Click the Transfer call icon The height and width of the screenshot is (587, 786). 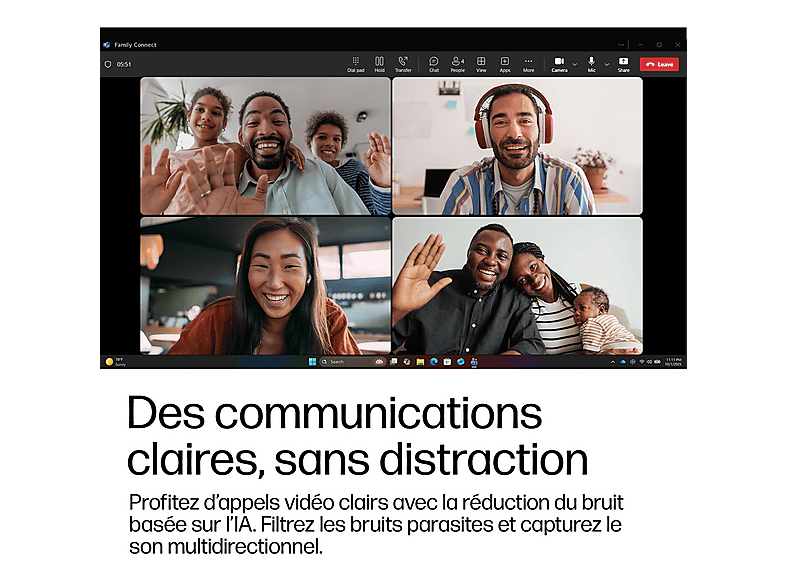[403, 64]
